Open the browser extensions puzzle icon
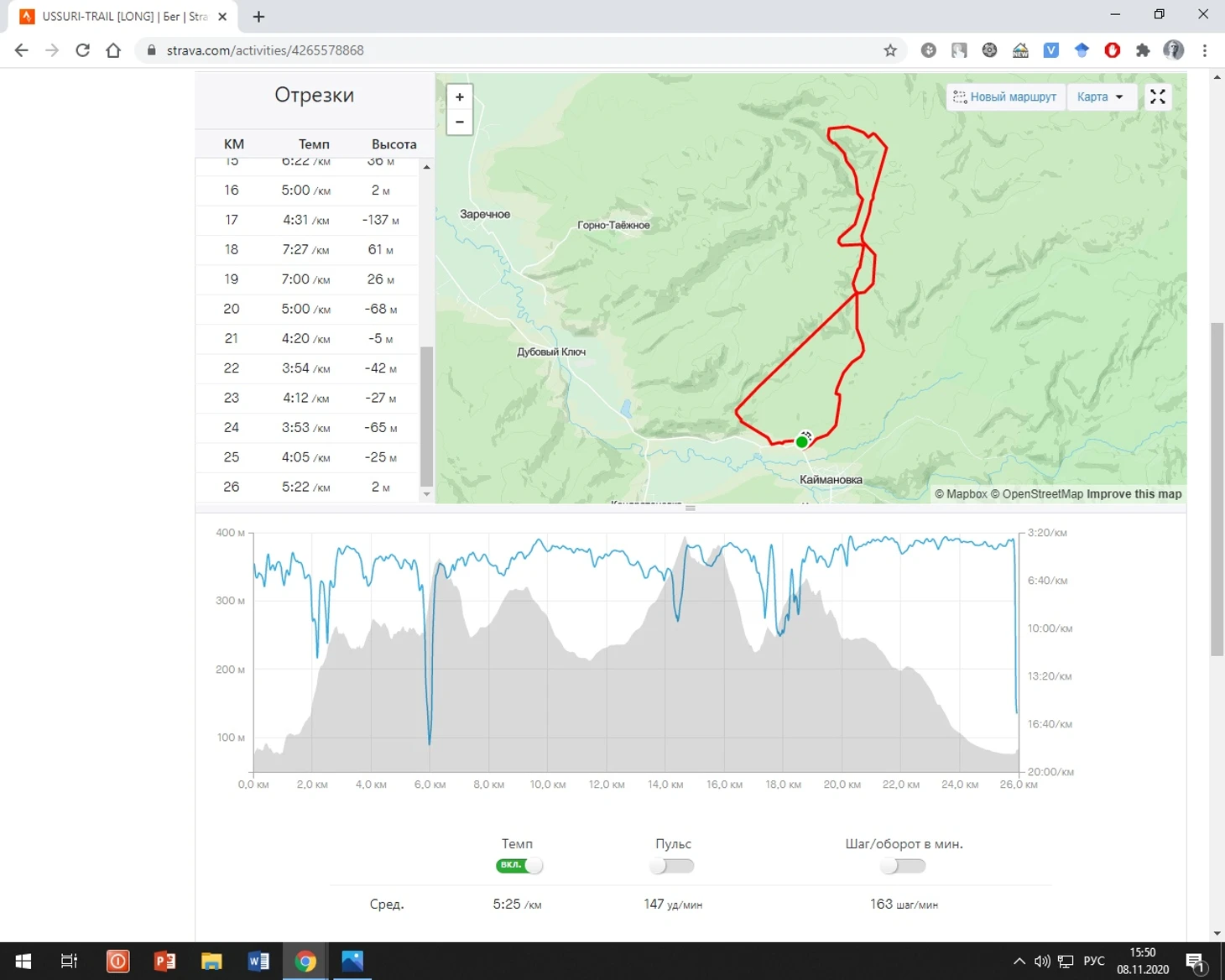The height and width of the screenshot is (980, 1225). 1143,50
